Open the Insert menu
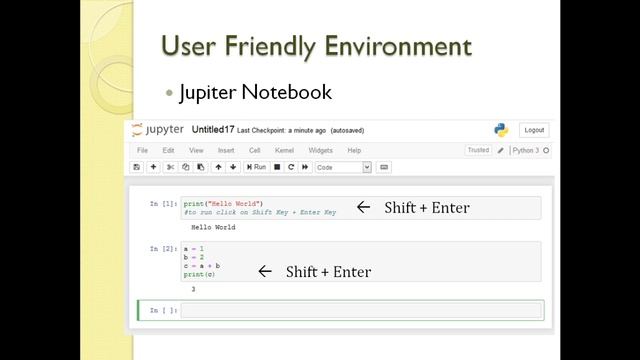The height and width of the screenshot is (360, 640). 226,150
